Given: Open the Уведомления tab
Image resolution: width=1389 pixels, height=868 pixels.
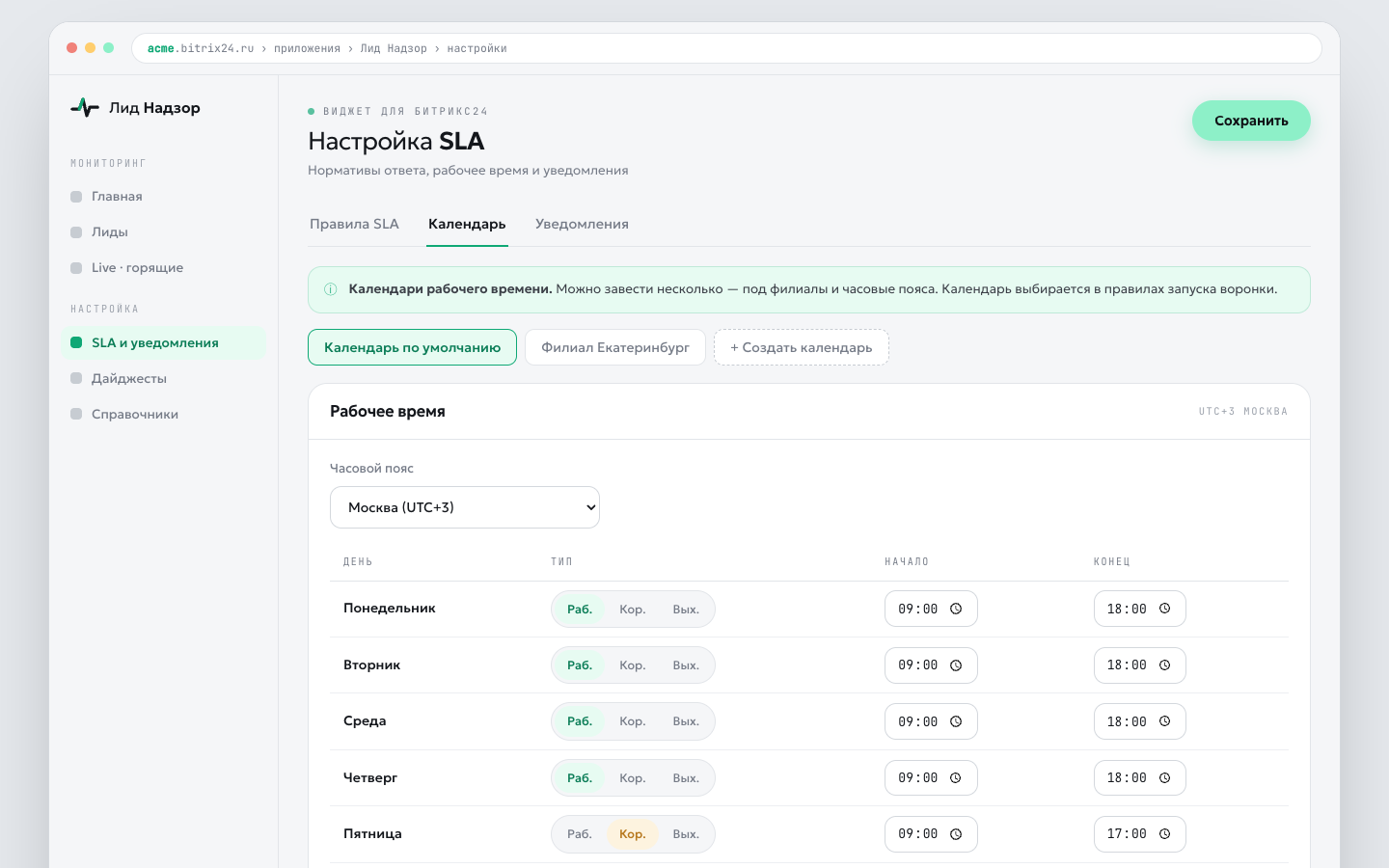Looking at the screenshot, I should pyautogui.click(x=582, y=224).
